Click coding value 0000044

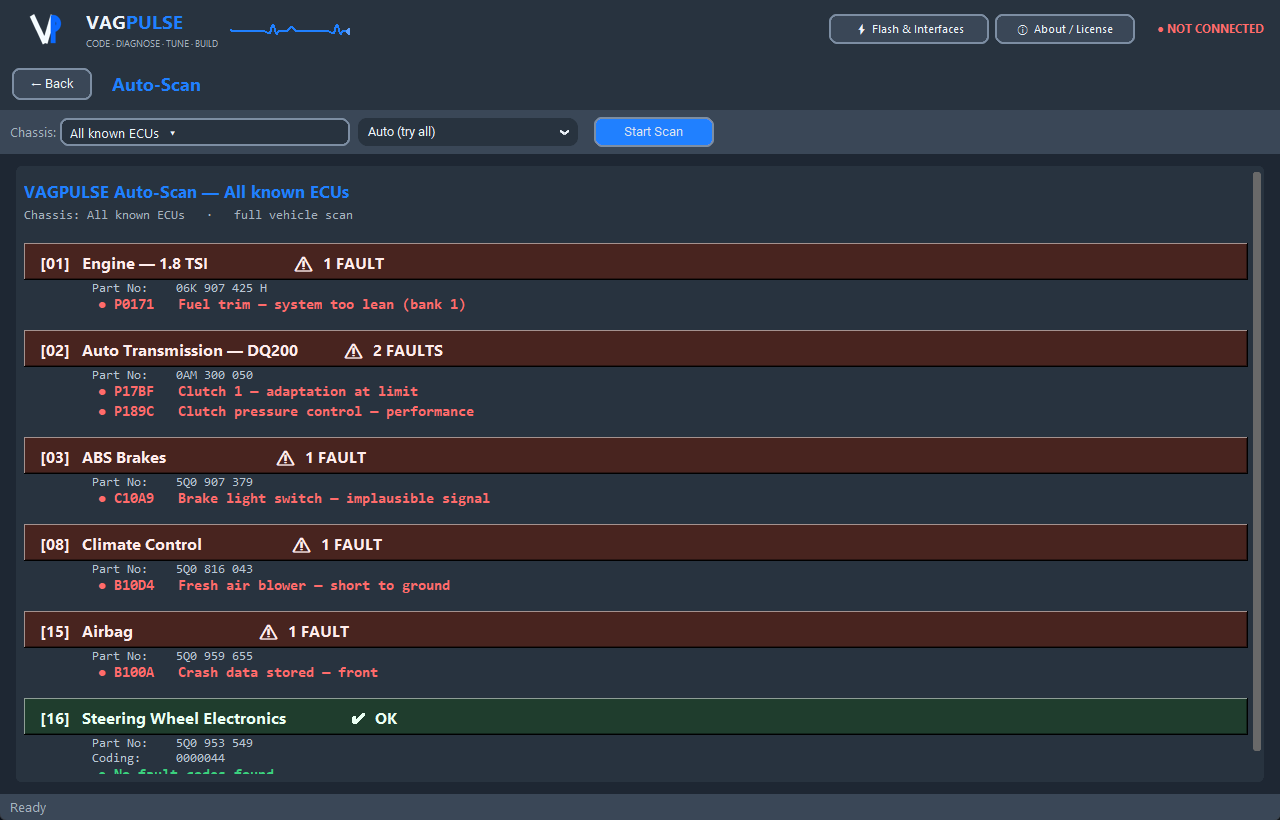[x=200, y=758]
